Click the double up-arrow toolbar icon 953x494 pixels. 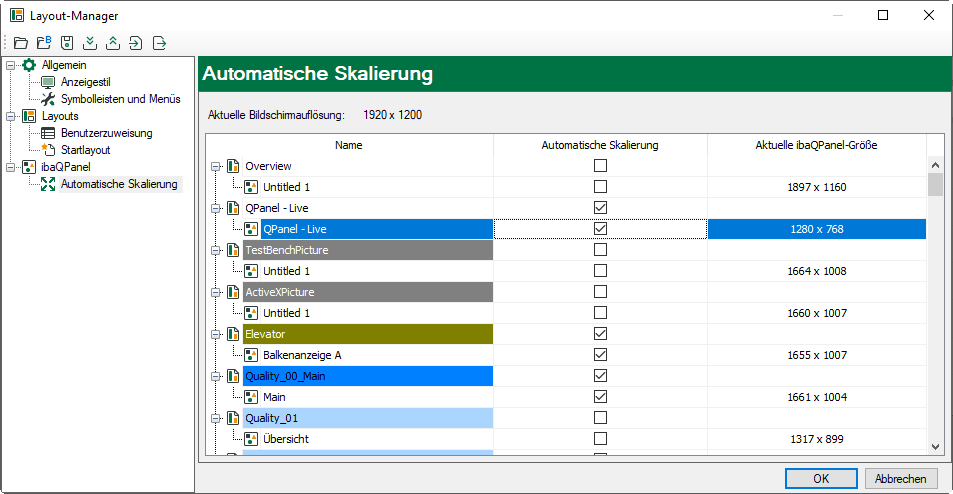tap(113, 43)
